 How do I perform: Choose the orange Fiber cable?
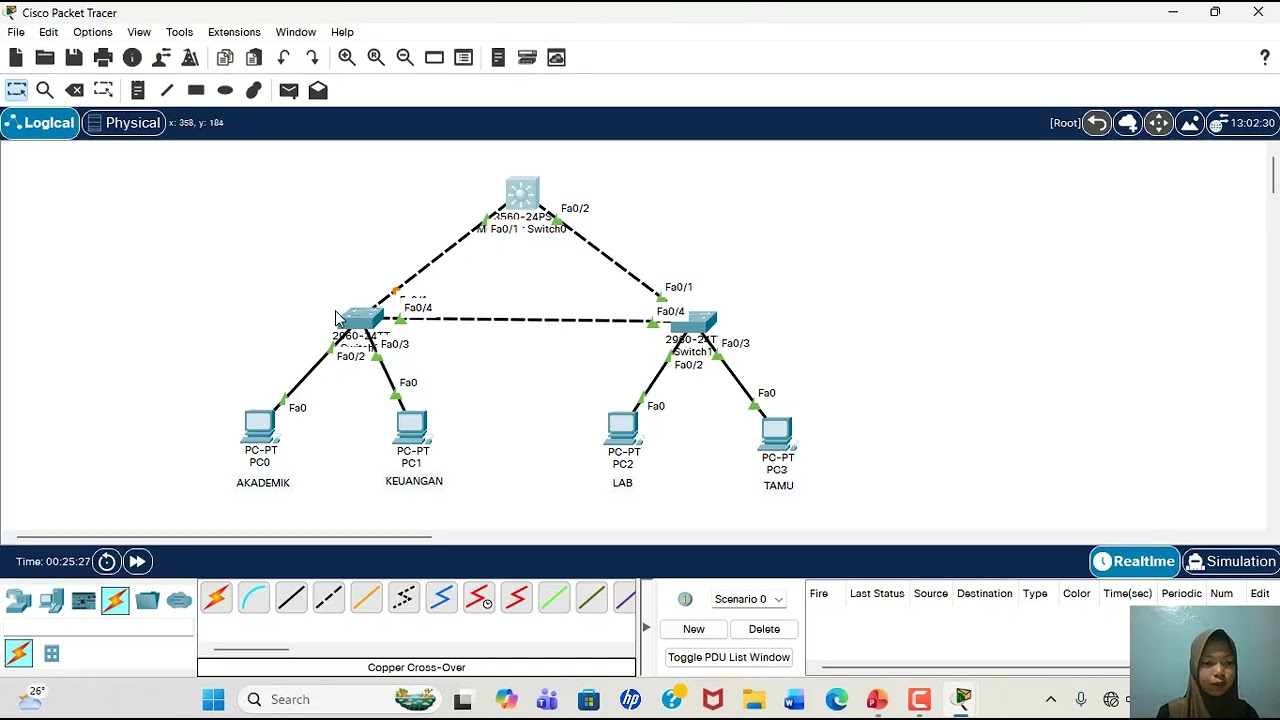(x=366, y=598)
